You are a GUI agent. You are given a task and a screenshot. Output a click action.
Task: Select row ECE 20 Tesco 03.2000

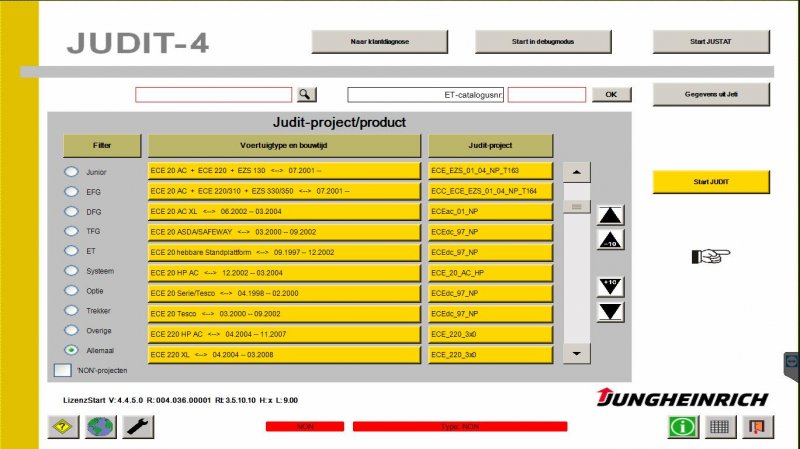[x=284, y=313]
